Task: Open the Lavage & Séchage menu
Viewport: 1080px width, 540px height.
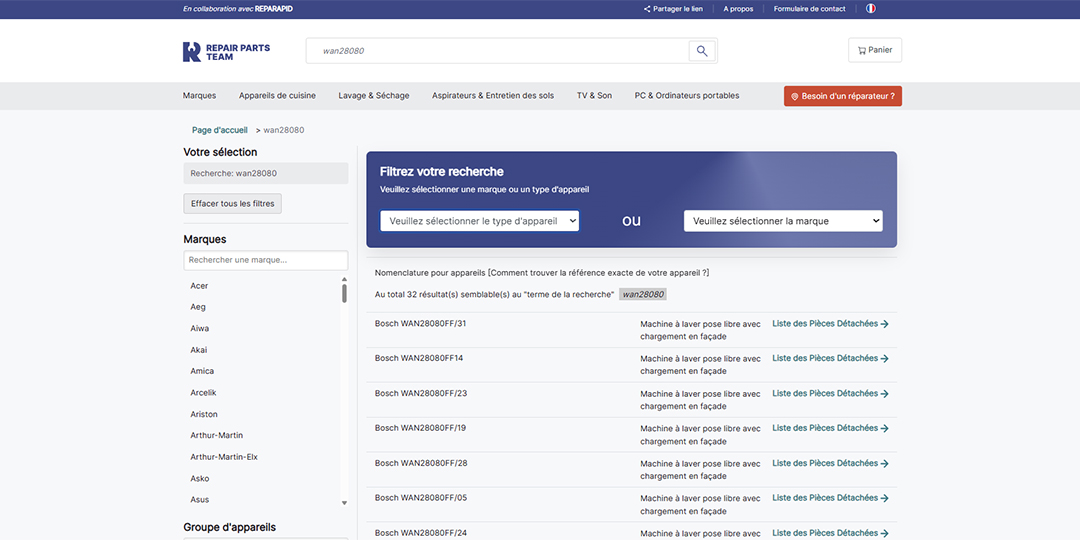Action: [374, 96]
